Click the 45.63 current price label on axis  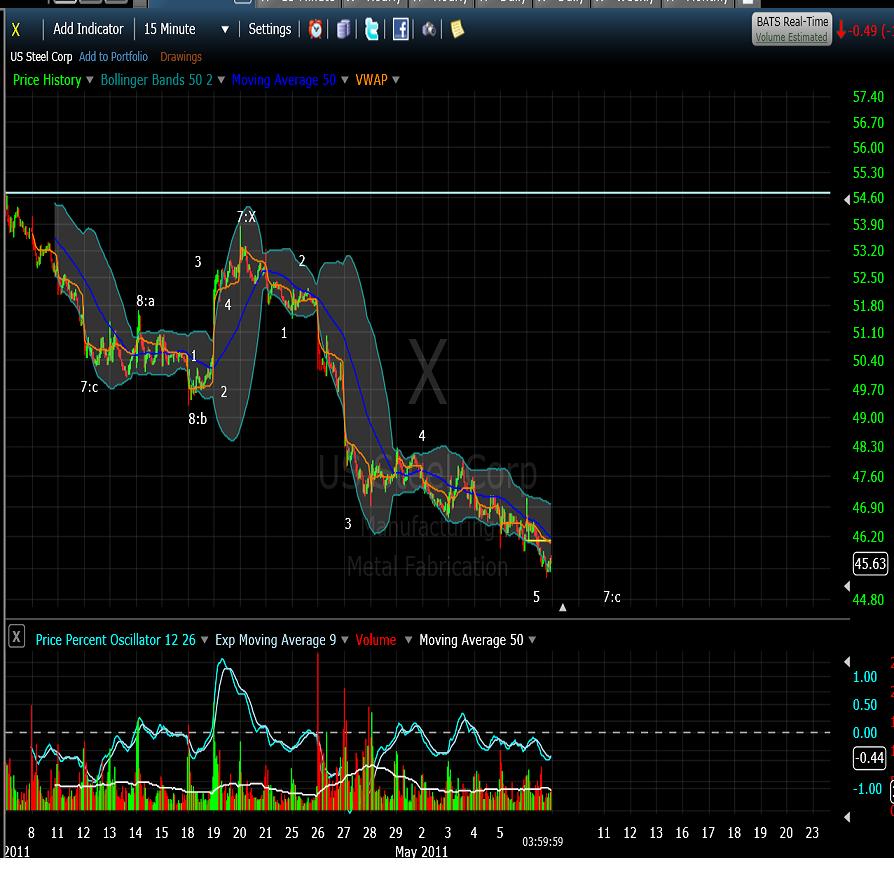870,564
